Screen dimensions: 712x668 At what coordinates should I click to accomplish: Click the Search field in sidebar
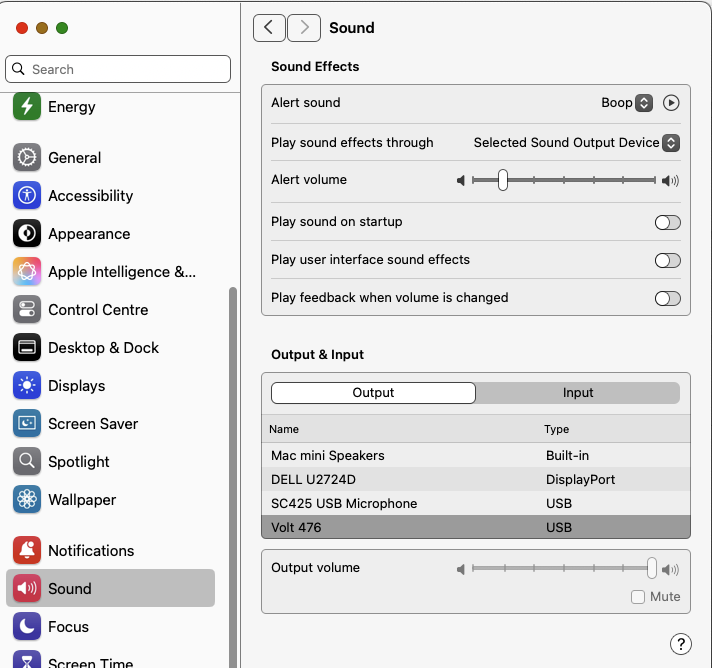118,69
